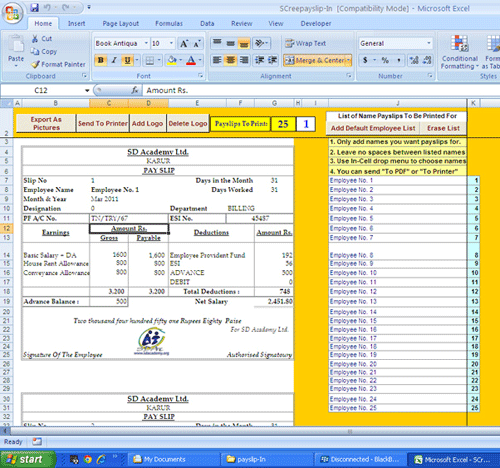Click Insert Function fx icon
The image size is (500, 468).
click(134, 90)
